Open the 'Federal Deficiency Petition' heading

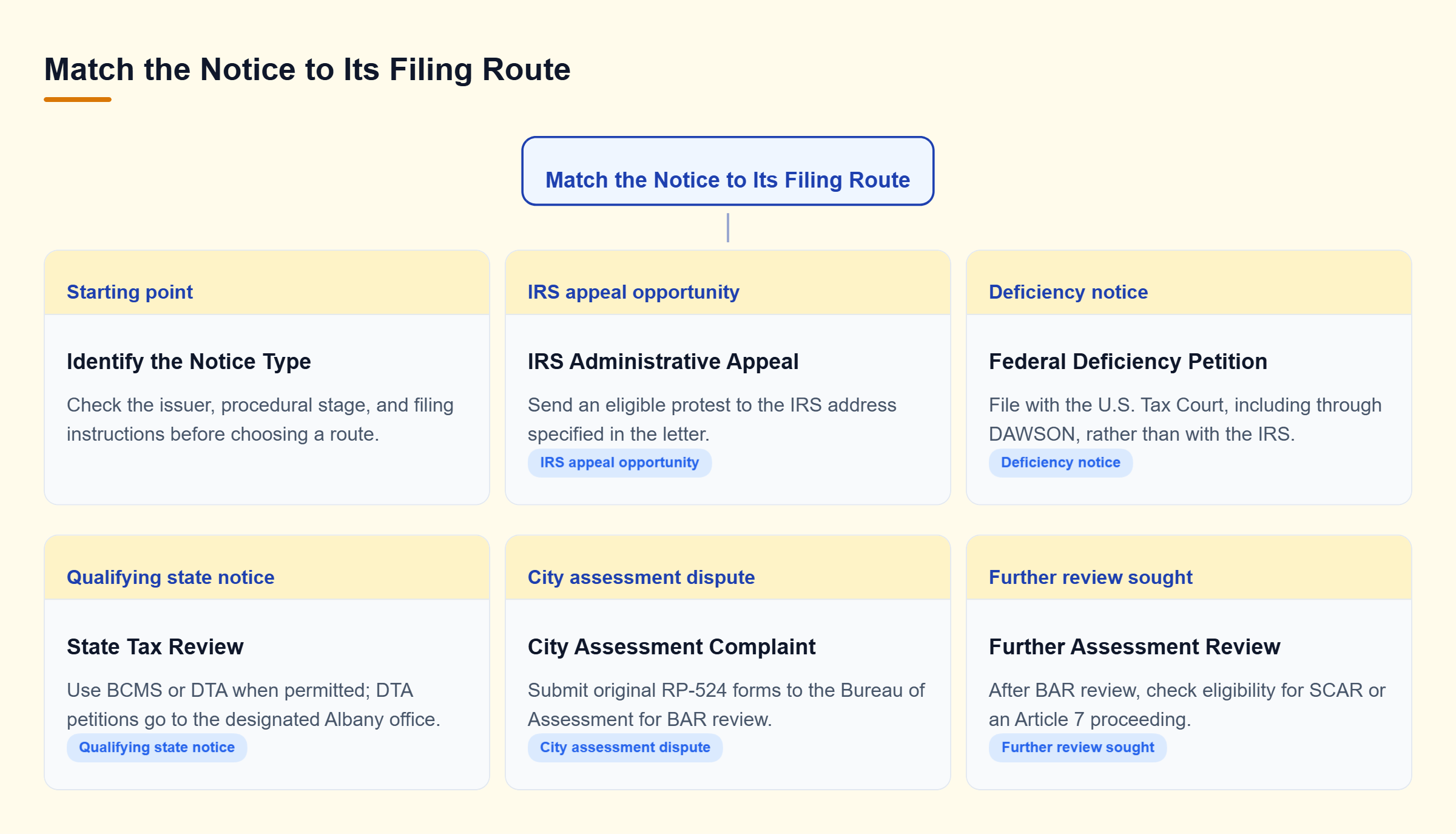pos(1128,361)
